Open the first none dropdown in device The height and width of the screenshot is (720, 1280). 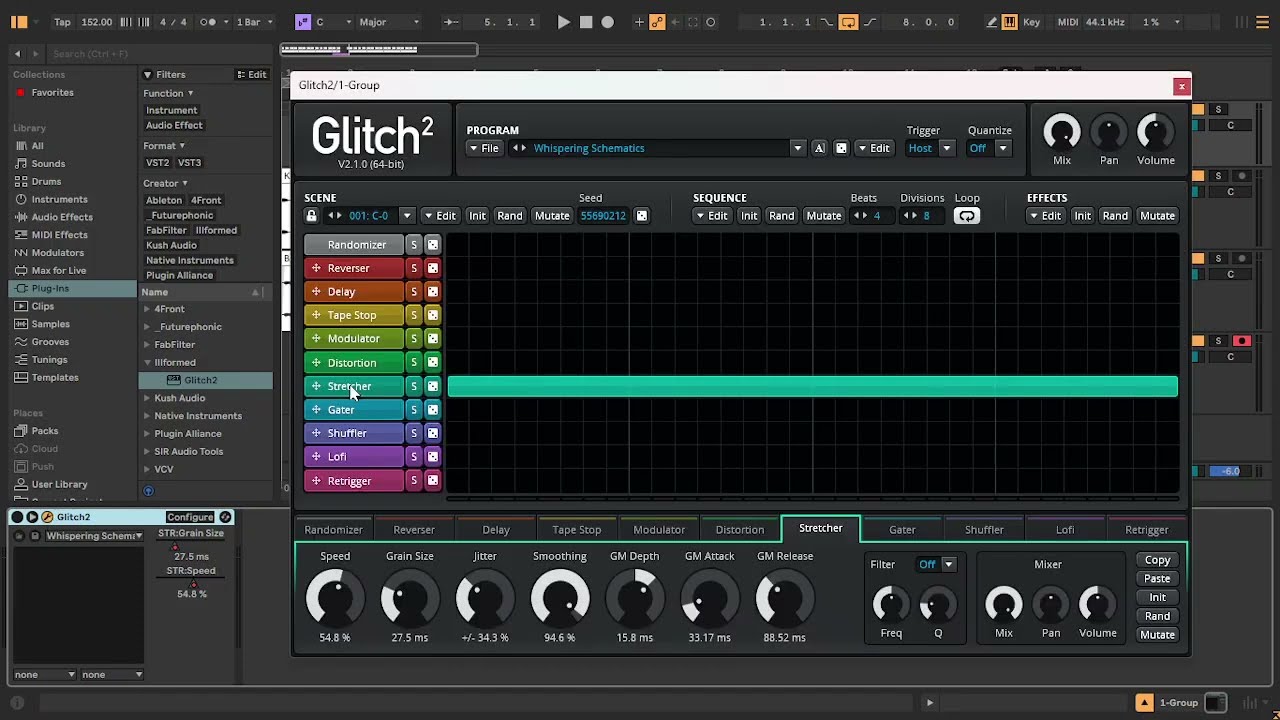tap(45, 674)
